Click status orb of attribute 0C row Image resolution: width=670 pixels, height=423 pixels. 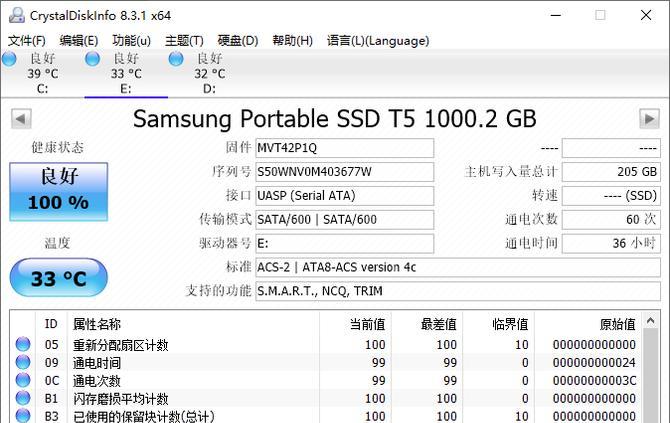[23, 380]
